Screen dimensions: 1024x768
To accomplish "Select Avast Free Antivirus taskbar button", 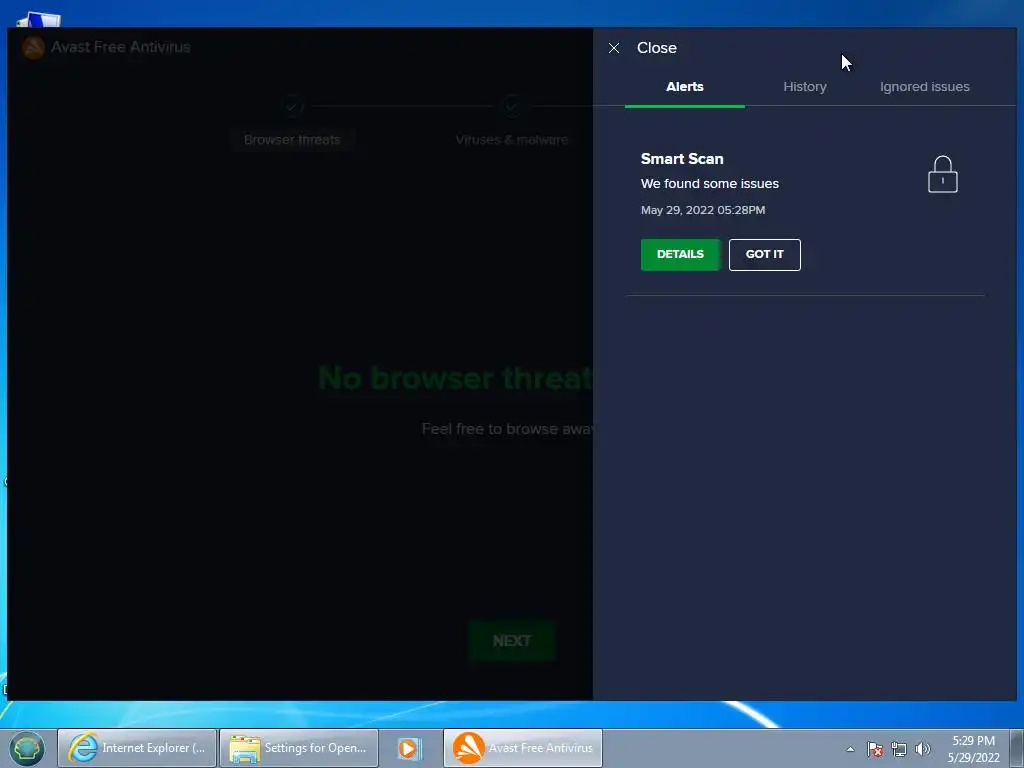I will pyautogui.click(x=522, y=748).
